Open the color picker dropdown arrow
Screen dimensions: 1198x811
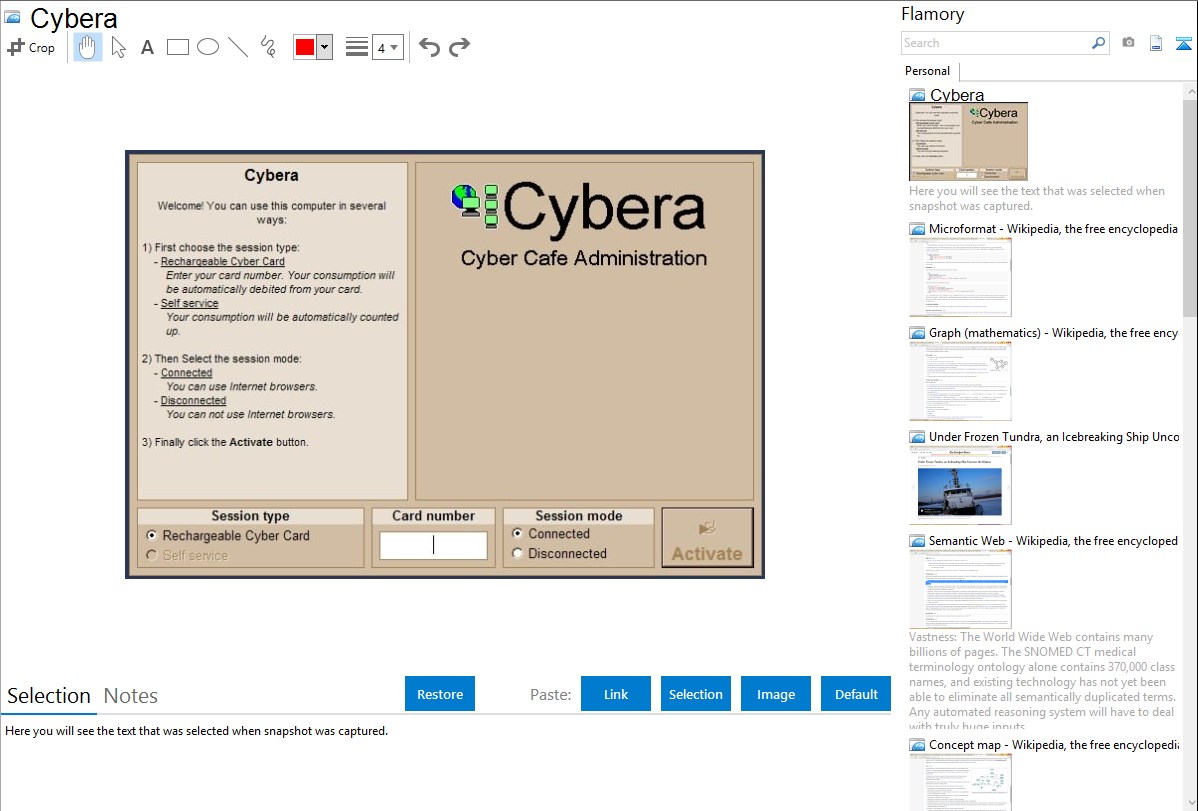(x=324, y=47)
